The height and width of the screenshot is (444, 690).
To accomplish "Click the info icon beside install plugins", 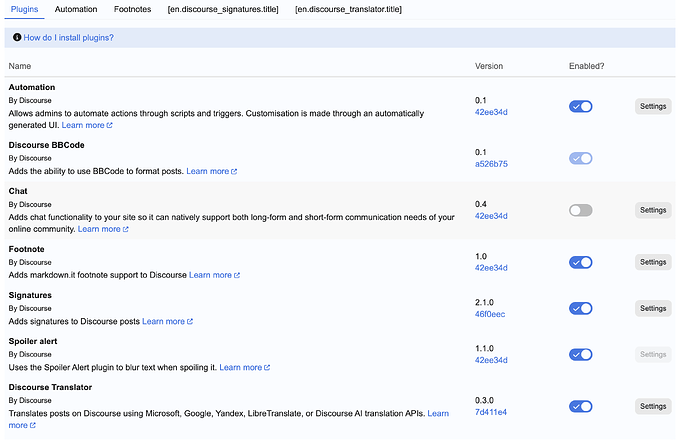I will click(17, 37).
